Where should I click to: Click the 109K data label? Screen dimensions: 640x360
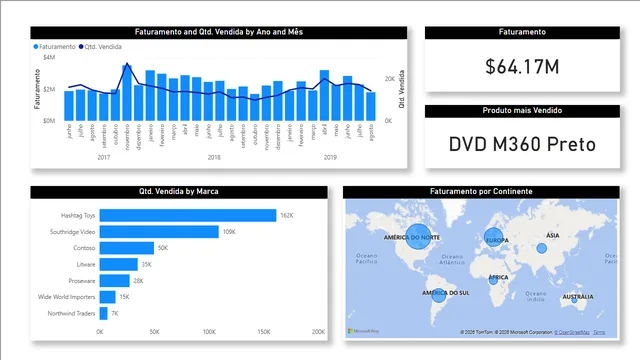229,232
